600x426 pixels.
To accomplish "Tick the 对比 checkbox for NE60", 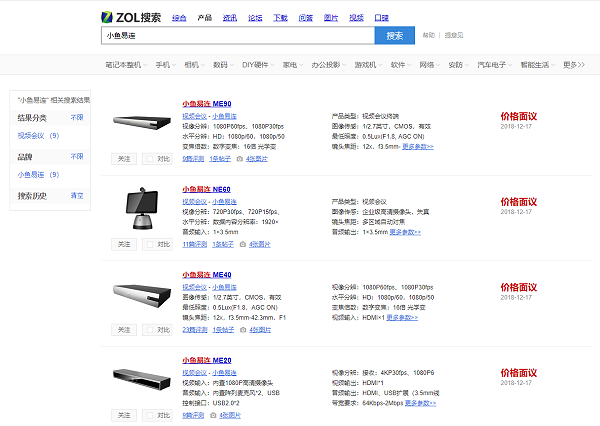I will pyautogui.click(x=150, y=244).
